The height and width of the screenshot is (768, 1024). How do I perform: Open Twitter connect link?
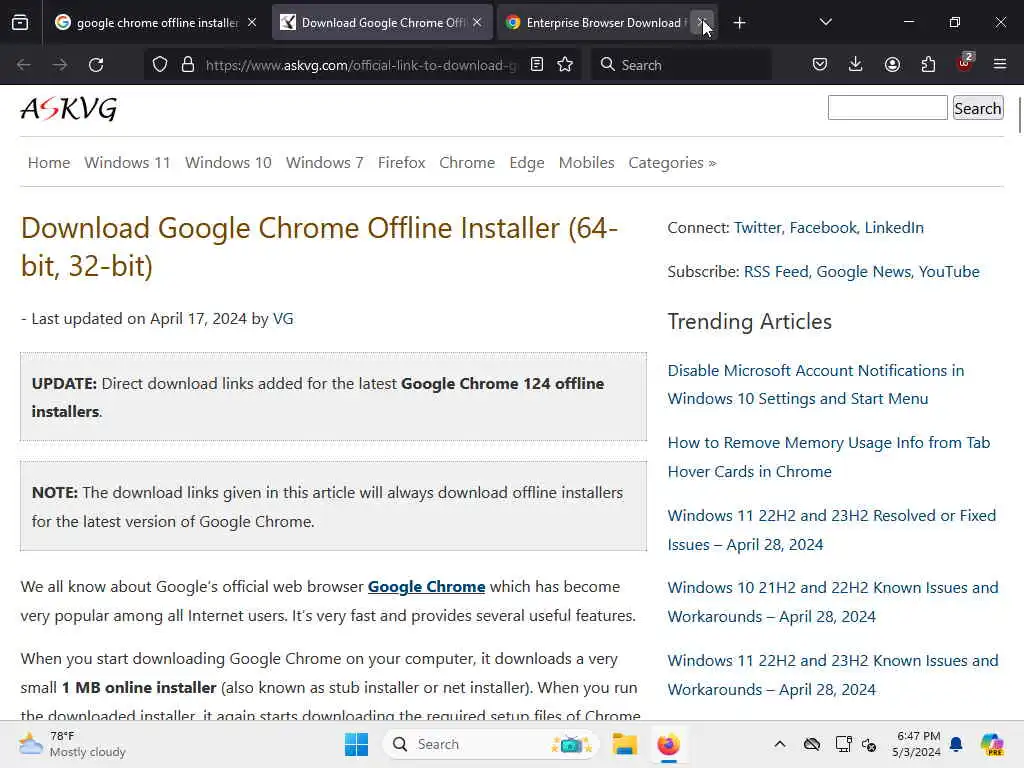point(758,227)
